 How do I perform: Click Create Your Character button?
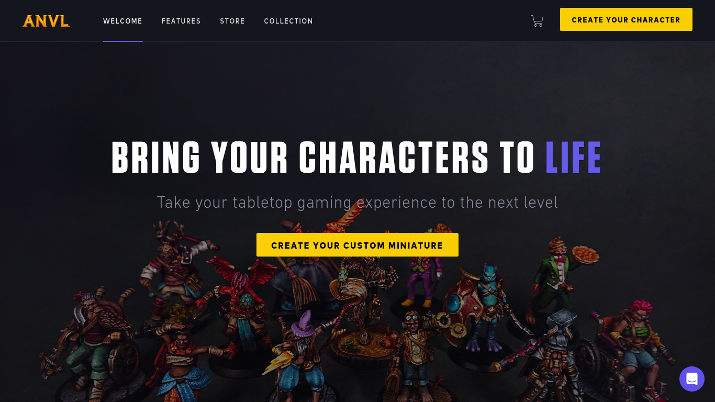pos(626,20)
